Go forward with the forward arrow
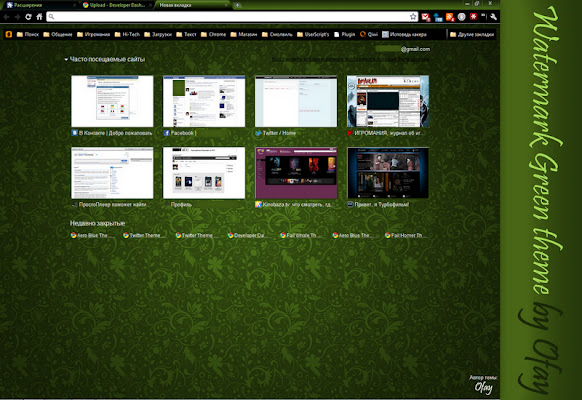 [17, 17]
